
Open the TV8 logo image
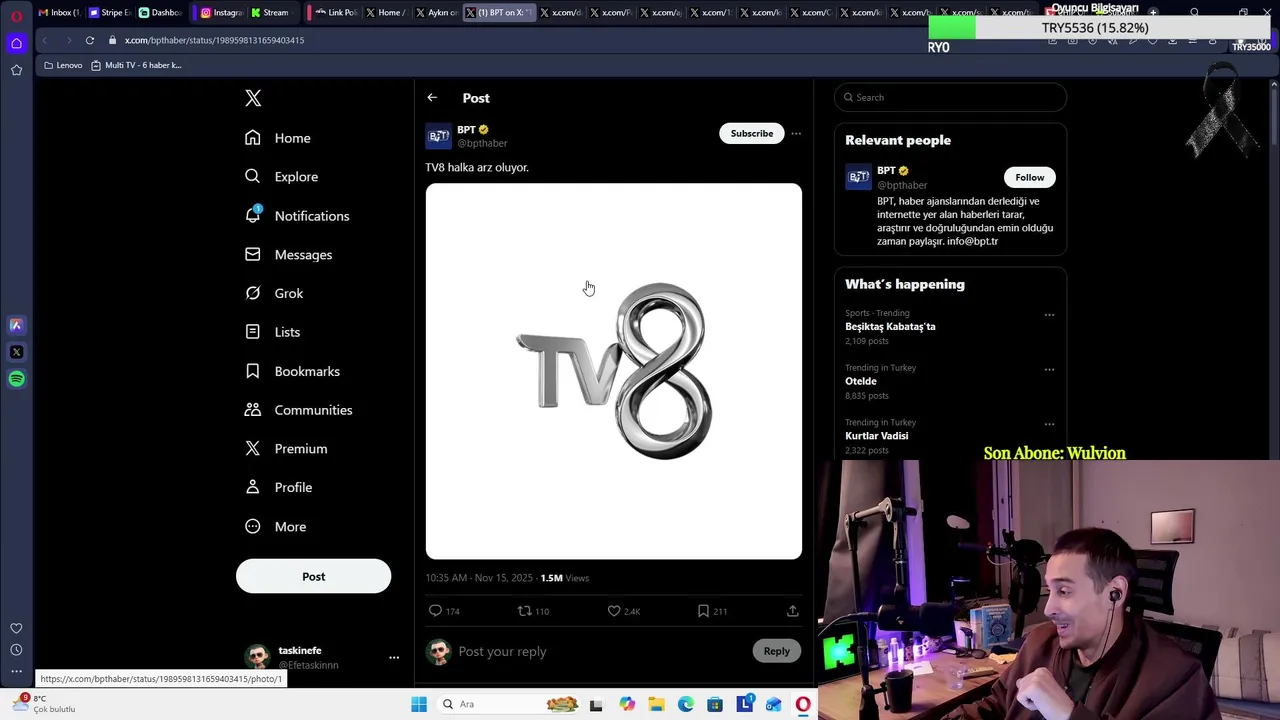tap(613, 371)
